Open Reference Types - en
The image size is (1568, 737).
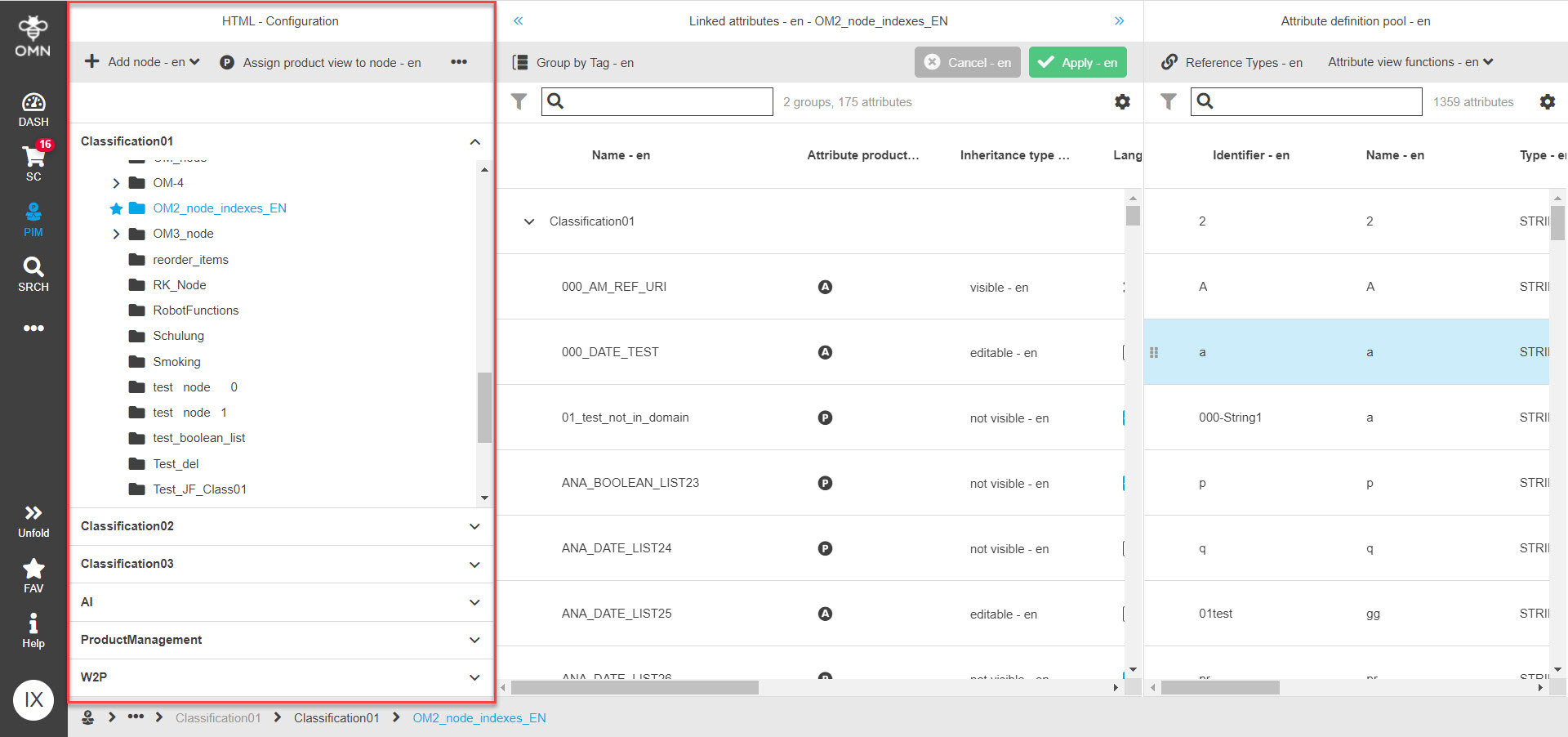(1232, 62)
